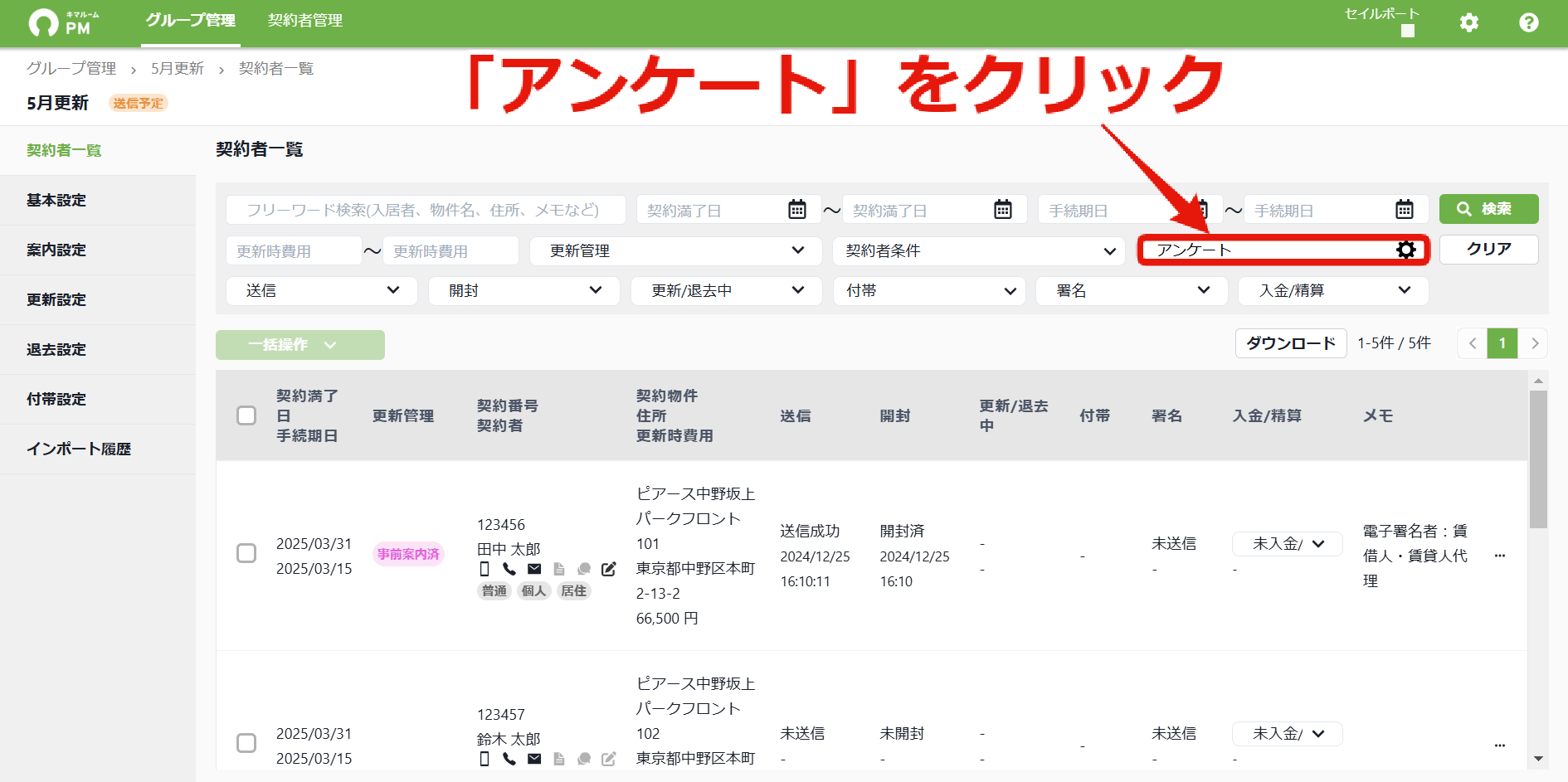Image resolution: width=1568 pixels, height=782 pixels.
Task: Expand the 契約者条件 filter dropdown
Action: [979, 250]
